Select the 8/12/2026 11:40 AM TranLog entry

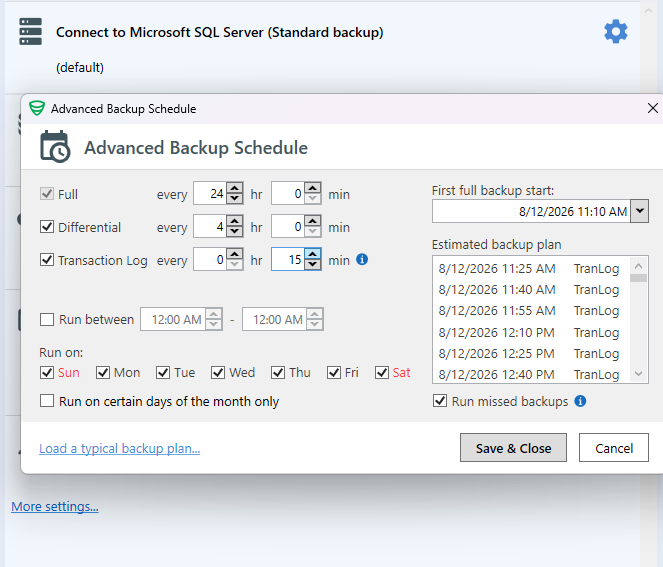pyautogui.click(x=529, y=290)
